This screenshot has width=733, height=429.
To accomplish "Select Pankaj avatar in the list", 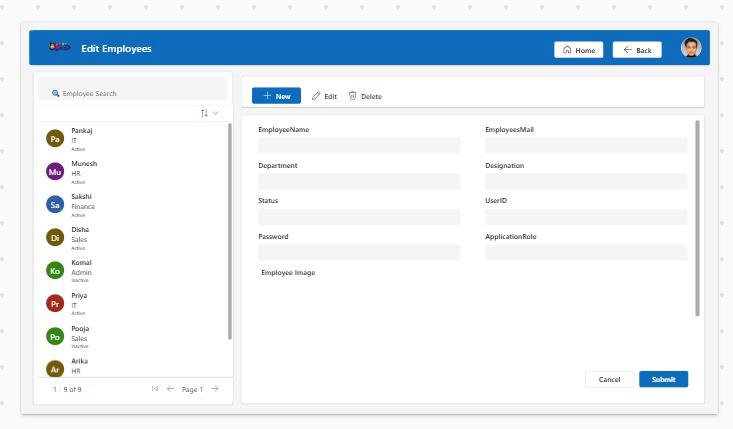I will coord(55,139).
